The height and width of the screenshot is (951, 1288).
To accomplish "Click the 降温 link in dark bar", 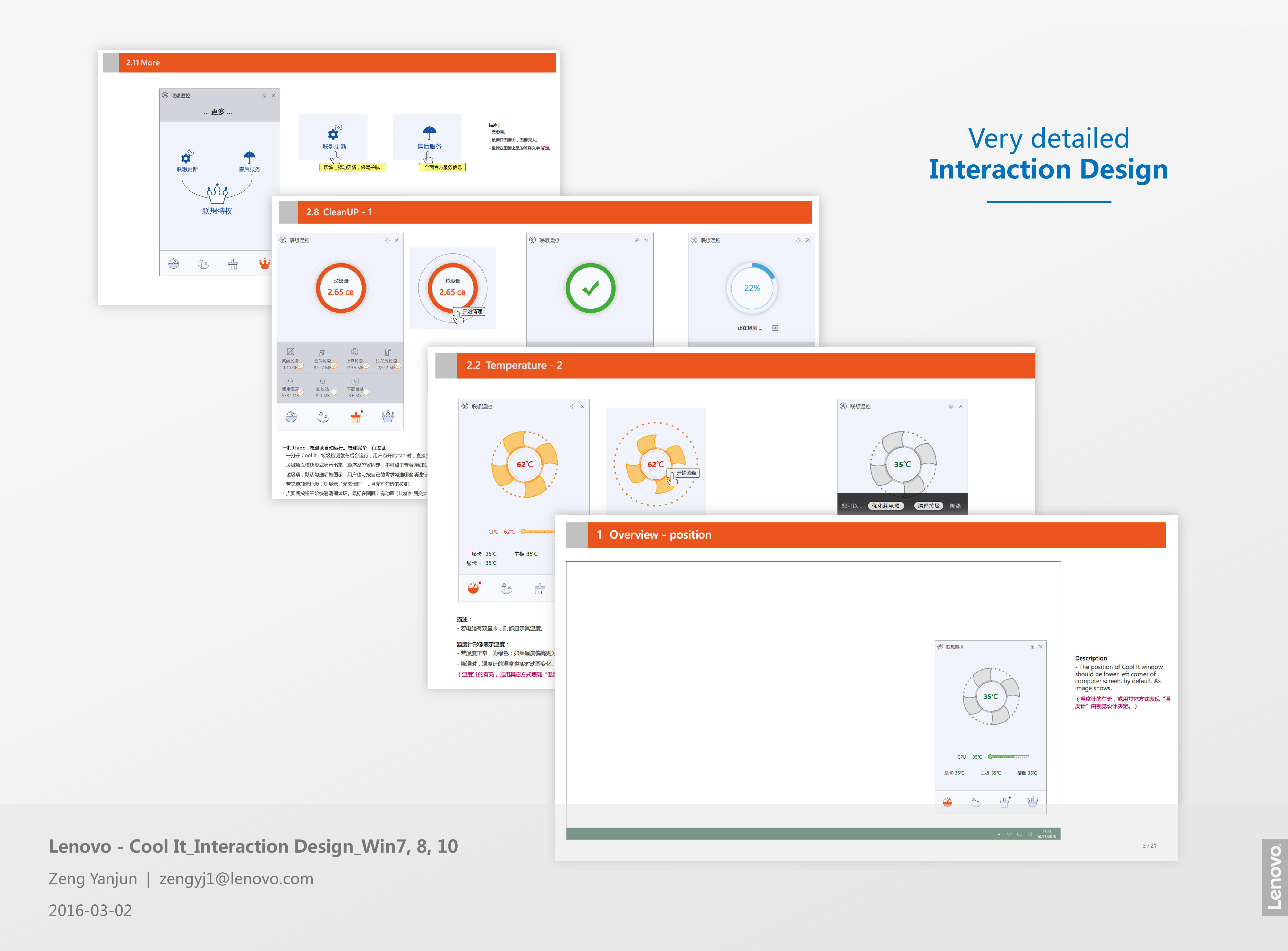I will coord(955,506).
